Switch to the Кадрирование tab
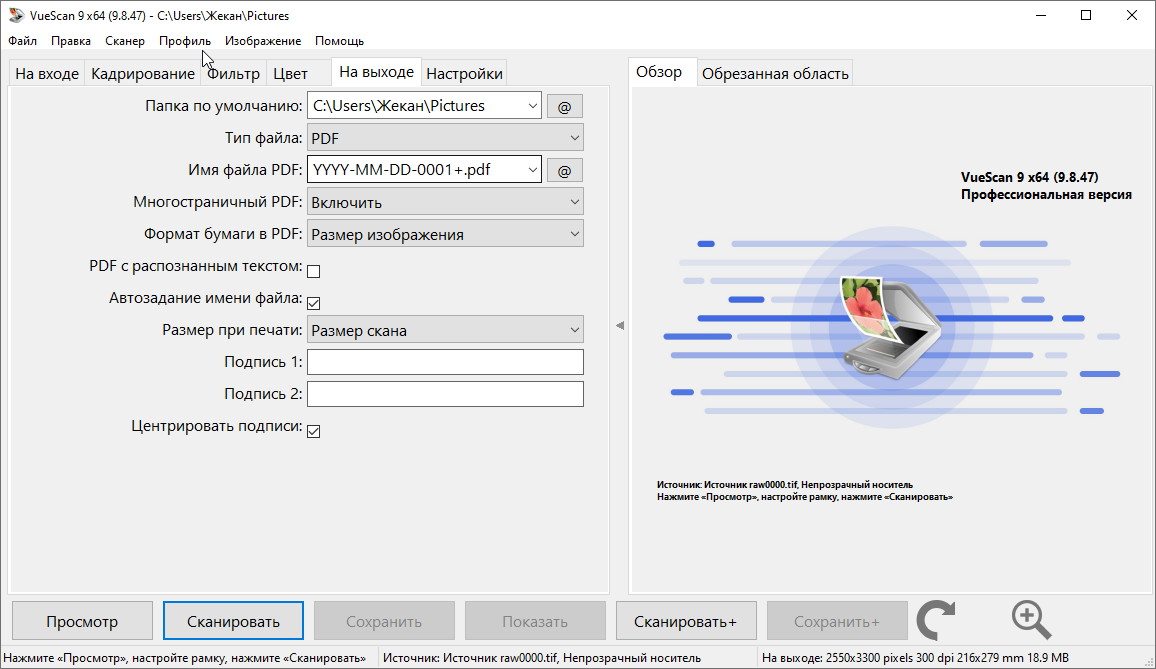This screenshot has width=1156, height=669. [x=143, y=74]
